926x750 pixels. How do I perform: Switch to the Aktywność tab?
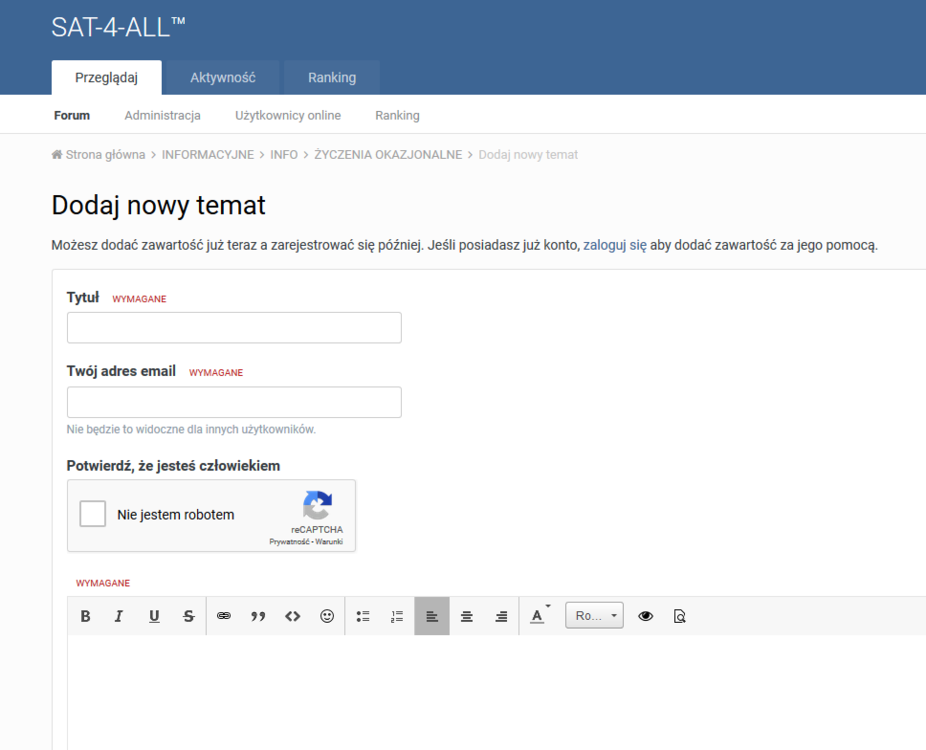tap(223, 77)
